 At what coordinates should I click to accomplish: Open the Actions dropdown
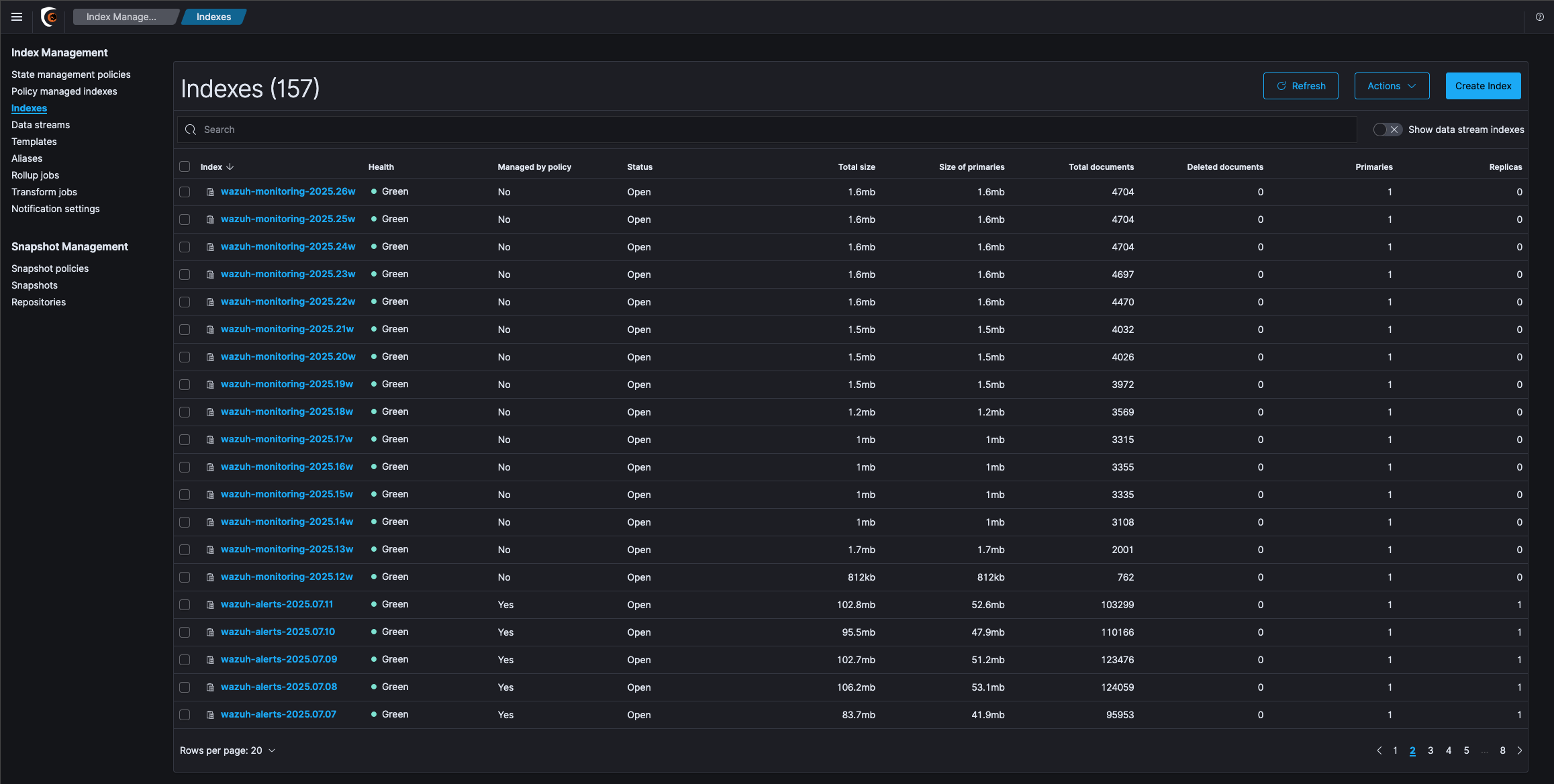pos(1391,86)
